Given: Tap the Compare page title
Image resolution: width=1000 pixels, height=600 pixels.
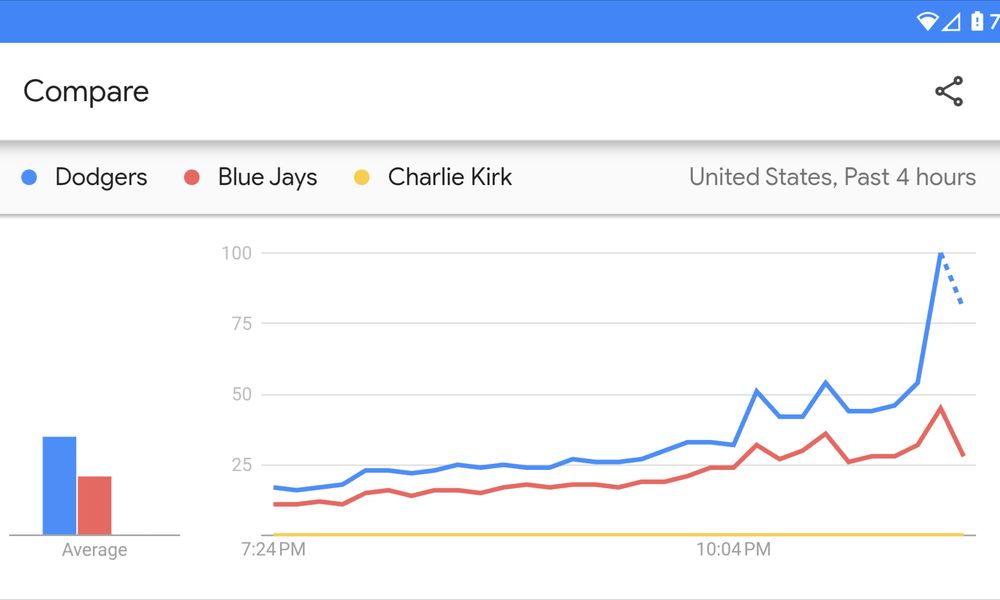Looking at the screenshot, I should [x=86, y=91].
